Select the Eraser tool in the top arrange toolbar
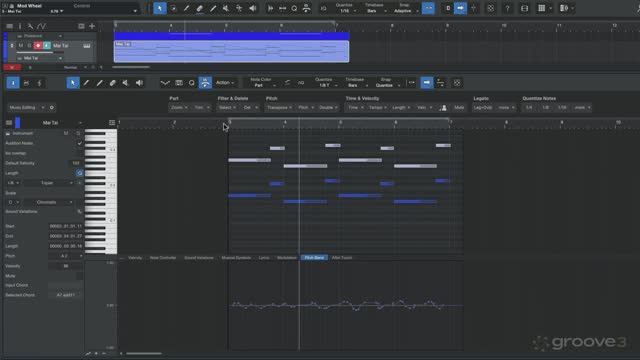The height and width of the screenshot is (360, 640). 200,8
